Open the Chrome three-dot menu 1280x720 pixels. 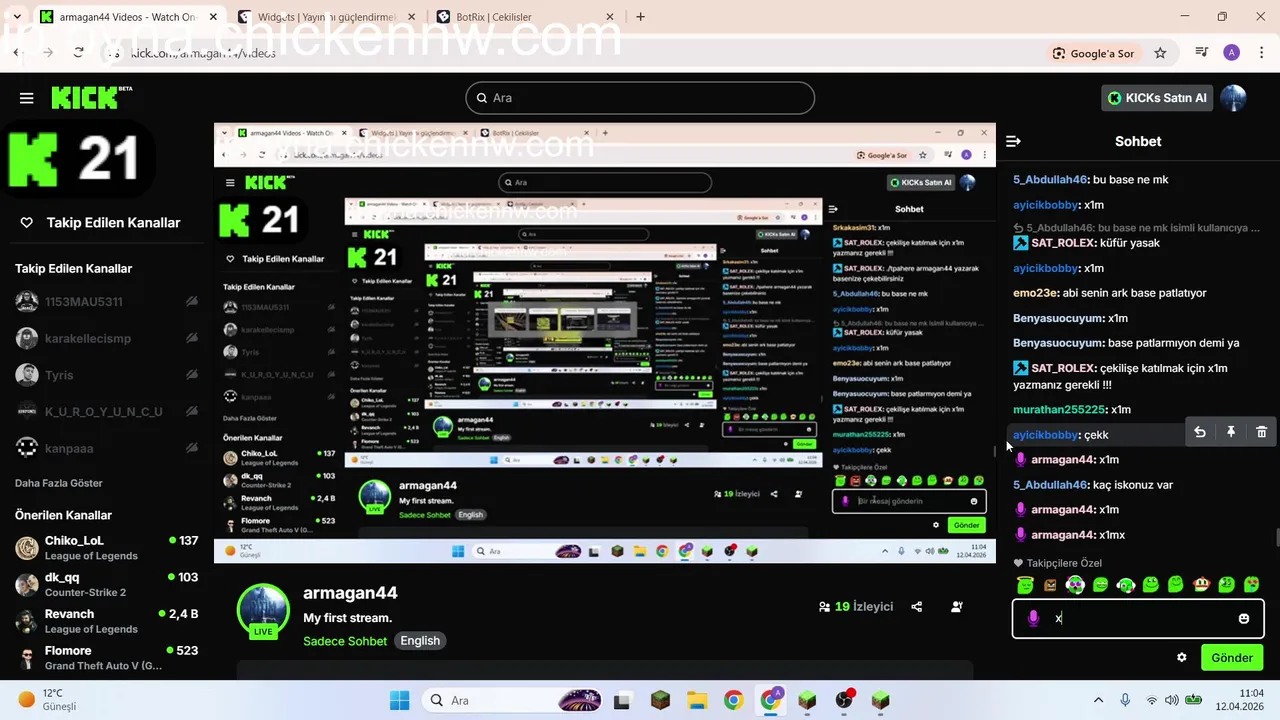(x=1262, y=53)
